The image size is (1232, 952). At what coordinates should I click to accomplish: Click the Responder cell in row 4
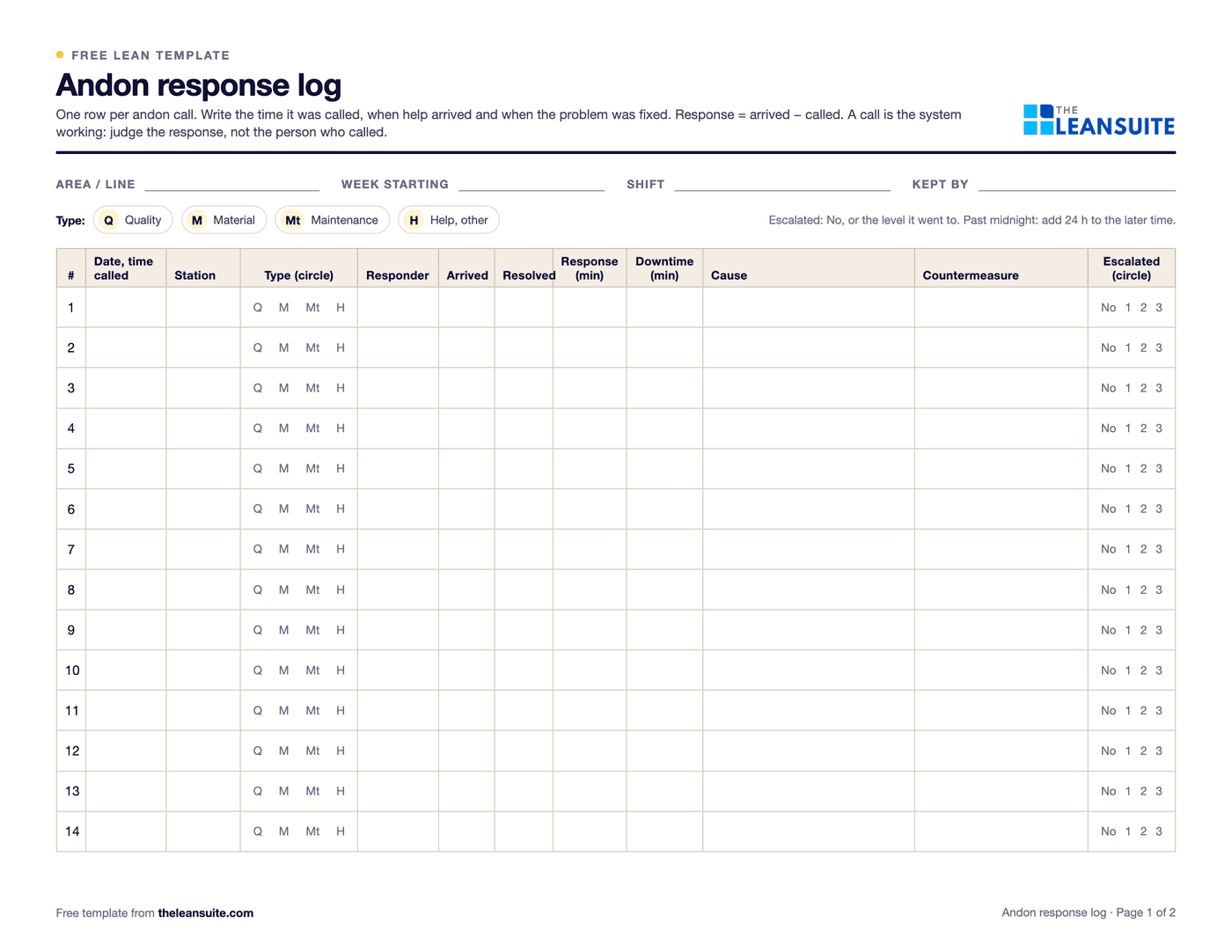pos(398,428)
